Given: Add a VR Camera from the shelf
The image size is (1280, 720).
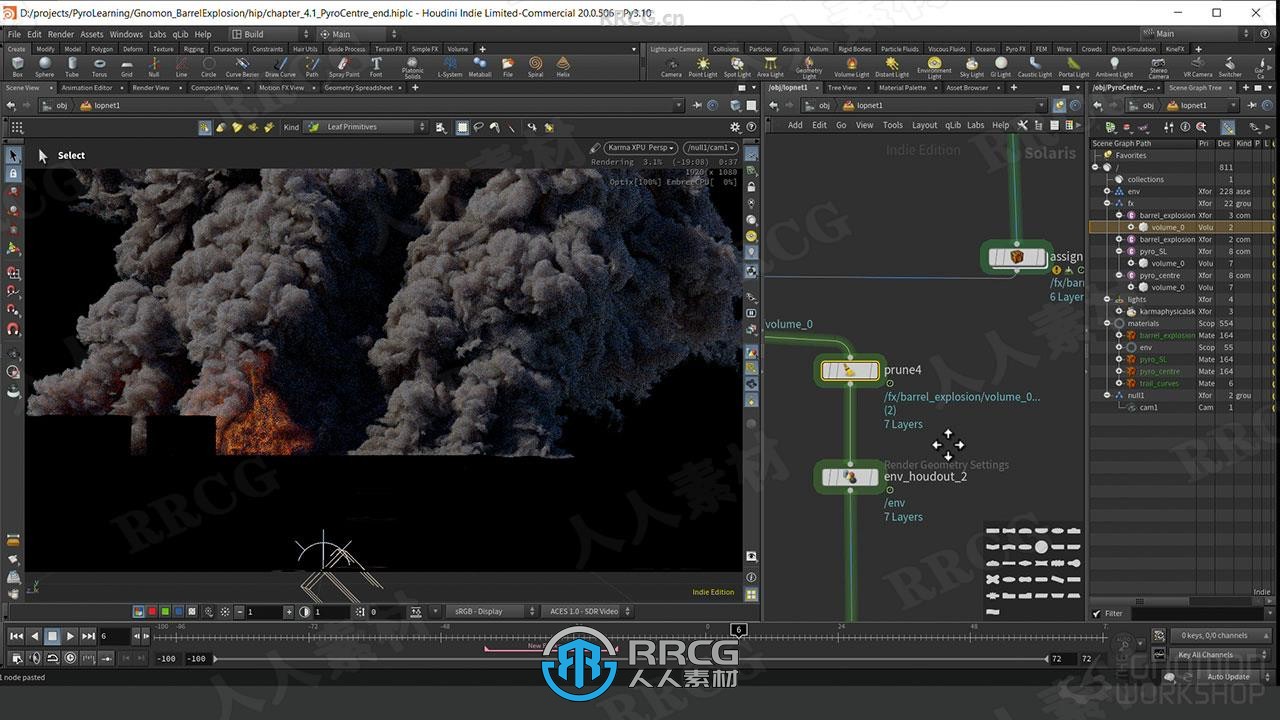Looking at the screenshot, I should click(x=1197, y=67).
